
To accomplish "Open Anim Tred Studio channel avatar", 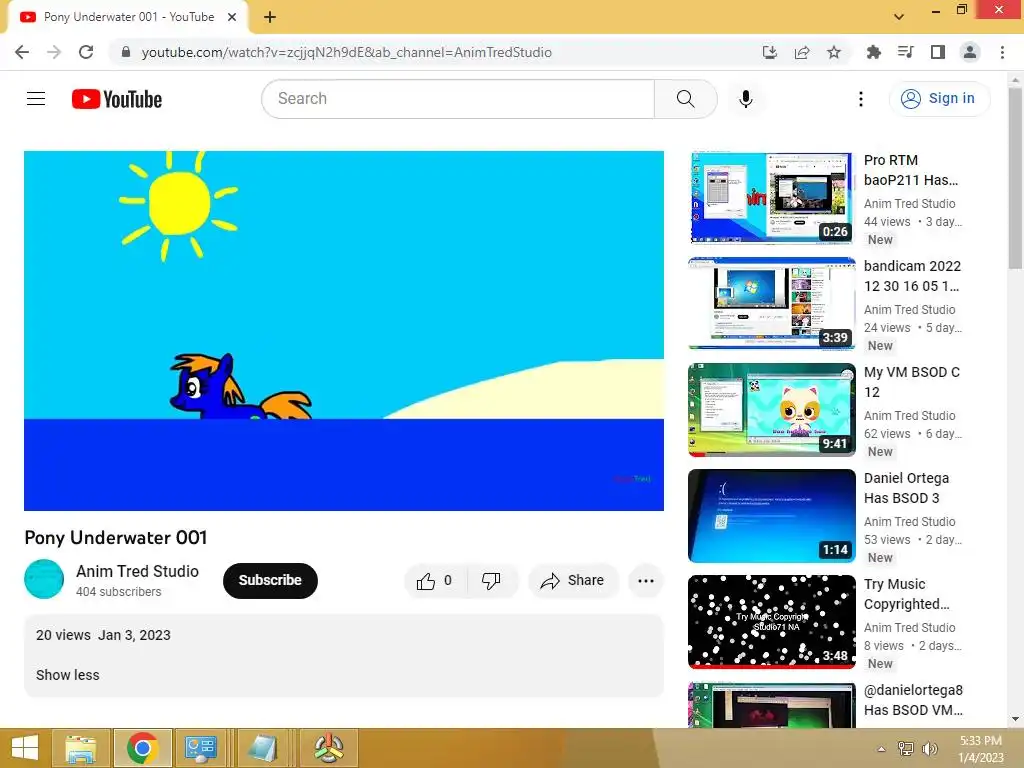I will pos(44,579).
